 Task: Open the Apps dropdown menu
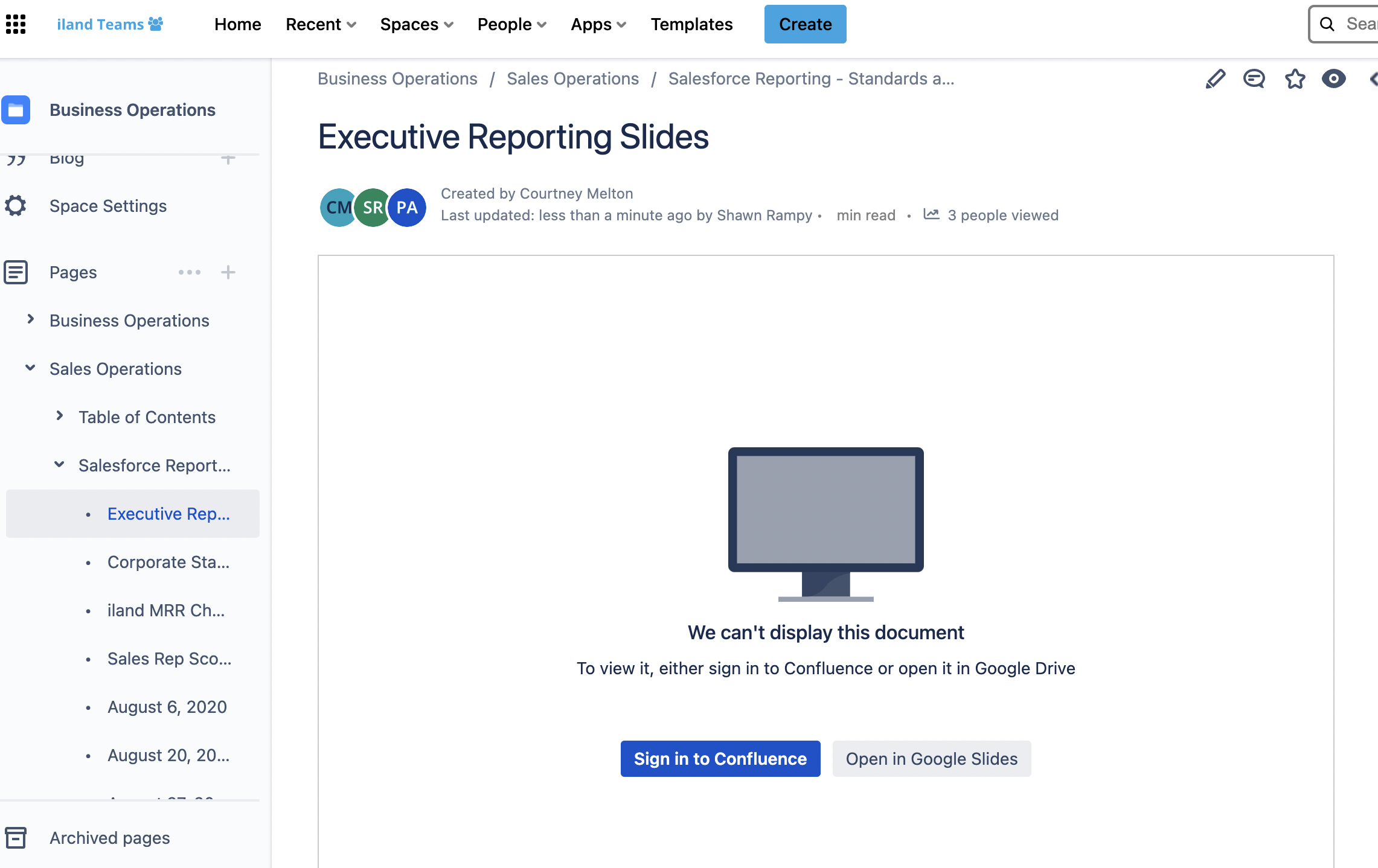pyautogui.click(x=598, y=24)
